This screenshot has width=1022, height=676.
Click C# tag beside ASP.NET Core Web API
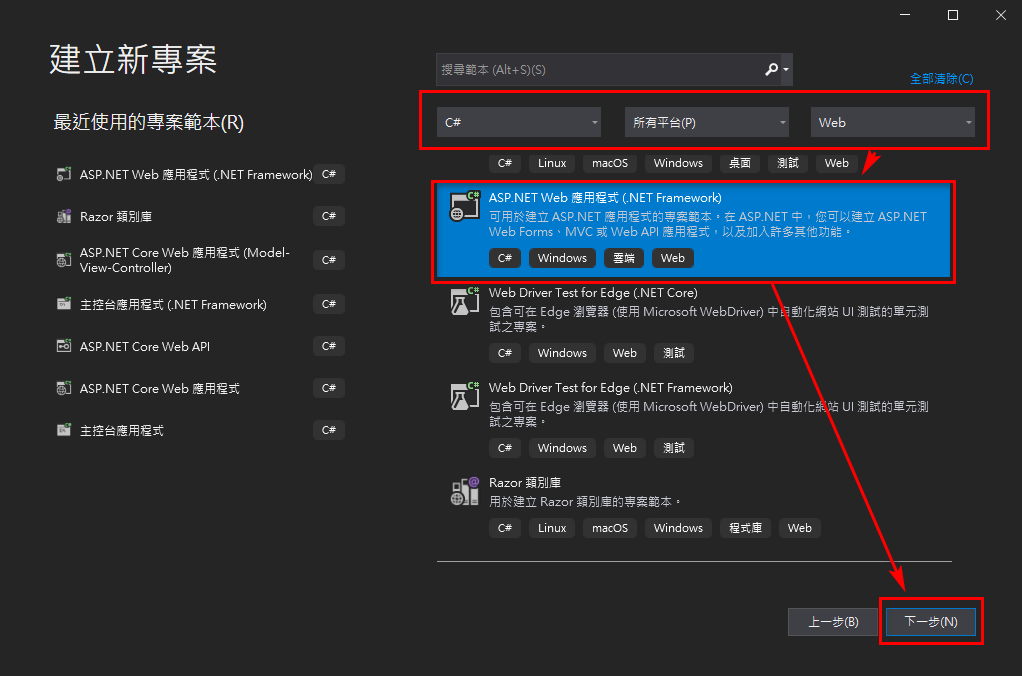(328, 346)
